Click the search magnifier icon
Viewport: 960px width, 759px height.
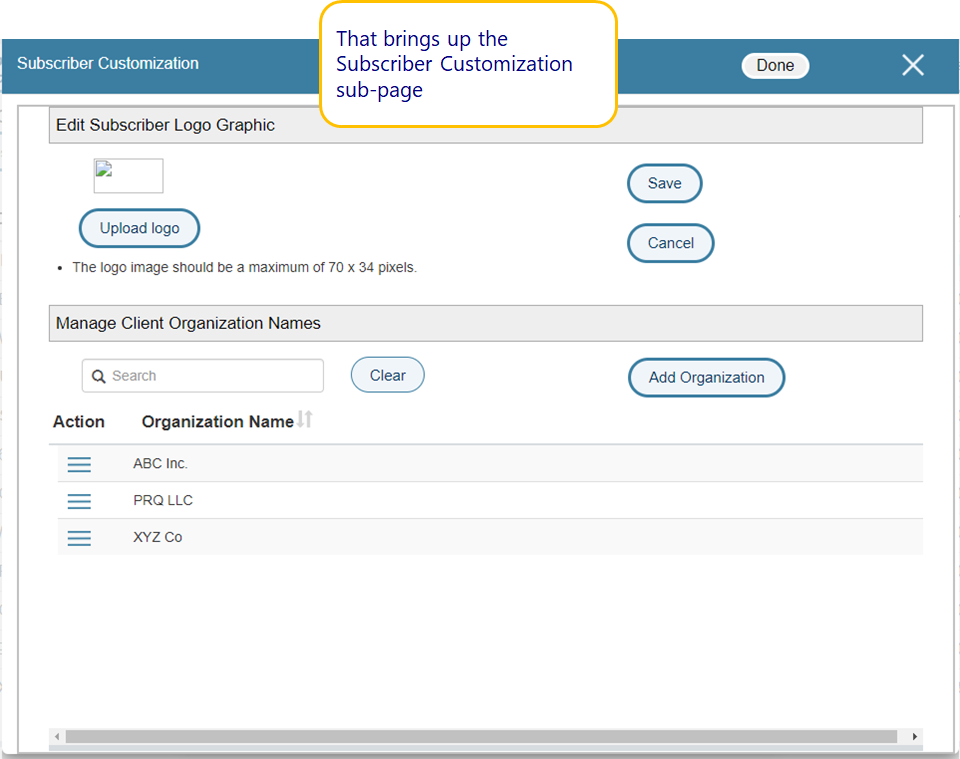pyautogui.click(x=99, y=377)
